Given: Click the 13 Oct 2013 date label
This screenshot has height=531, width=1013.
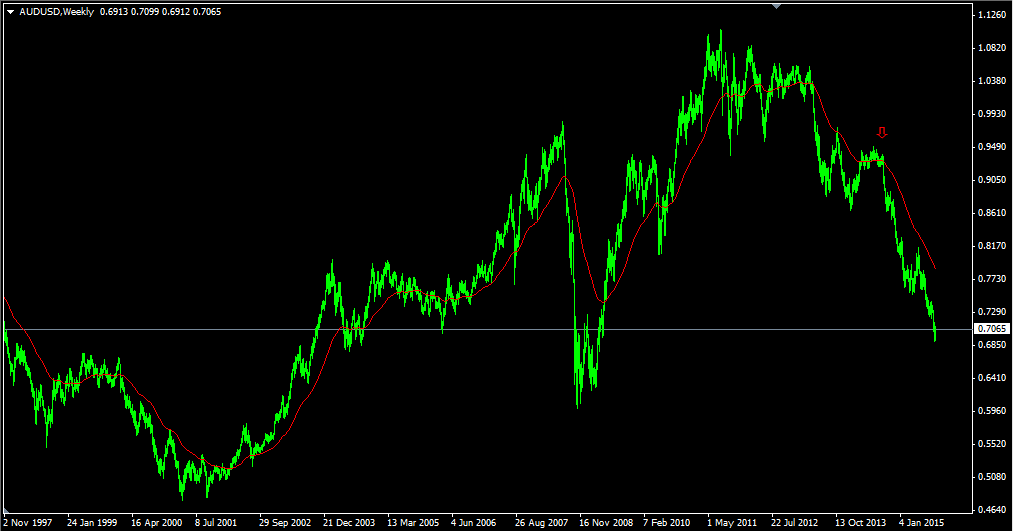Looking at the screenshot, I should pos(861,522).
